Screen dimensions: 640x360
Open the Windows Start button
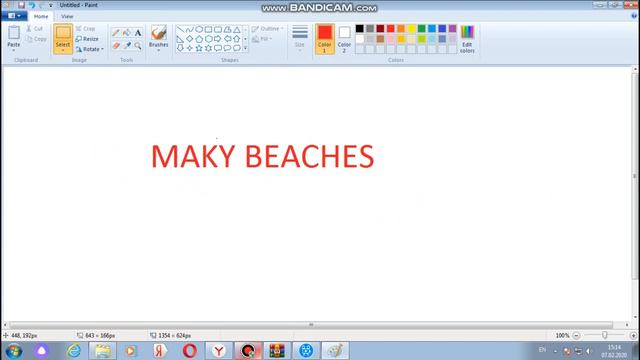[13, 351]
